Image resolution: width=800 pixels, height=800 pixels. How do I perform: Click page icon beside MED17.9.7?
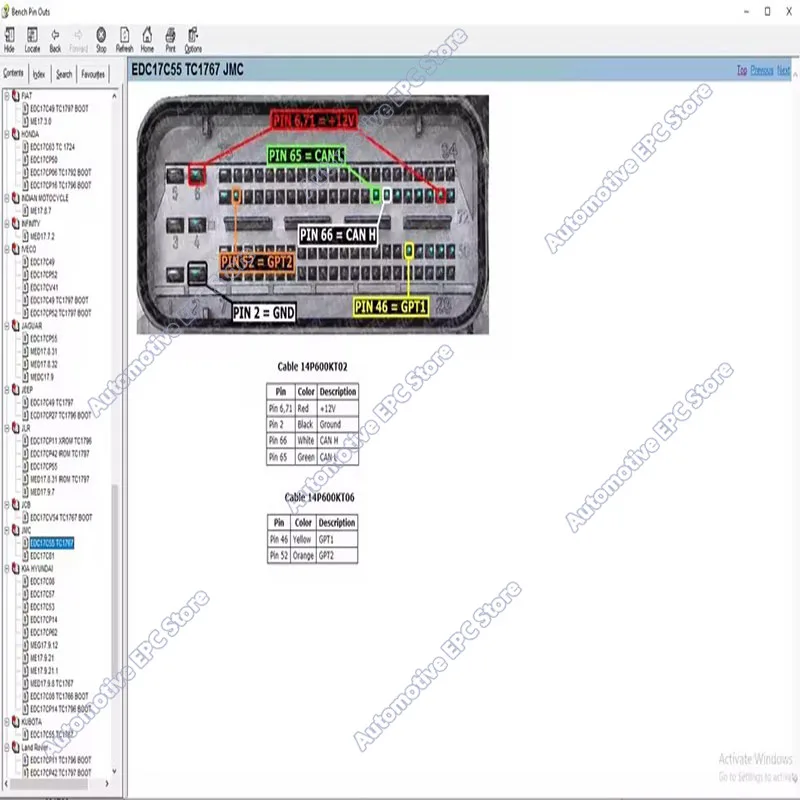click(x=25, y=492)
